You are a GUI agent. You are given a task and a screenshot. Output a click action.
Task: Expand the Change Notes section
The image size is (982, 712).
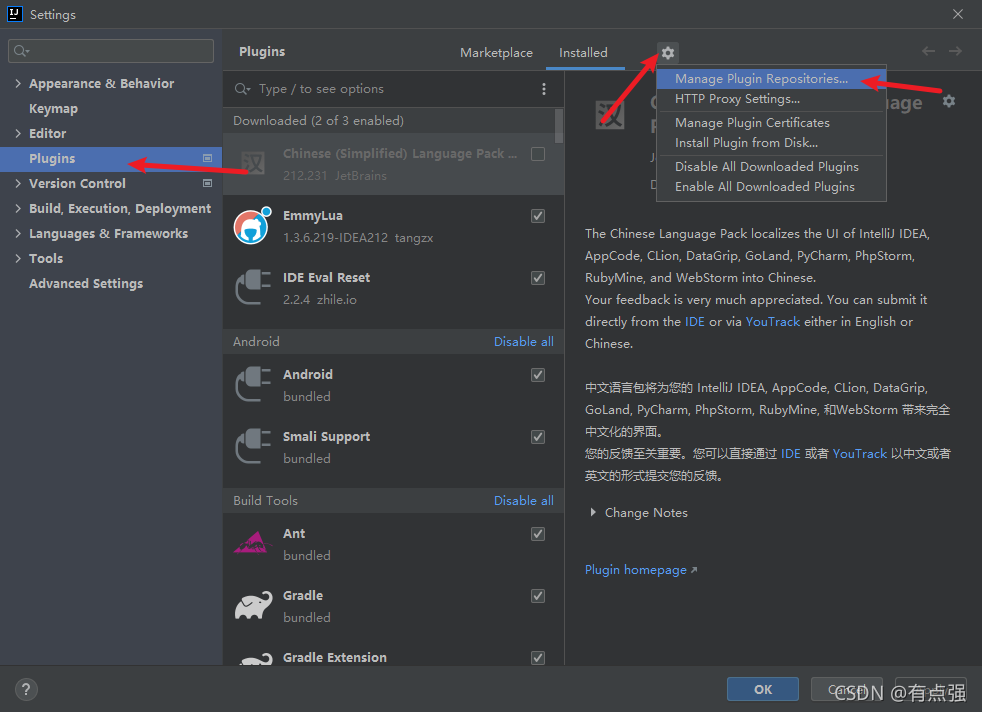tap(592, 513)
